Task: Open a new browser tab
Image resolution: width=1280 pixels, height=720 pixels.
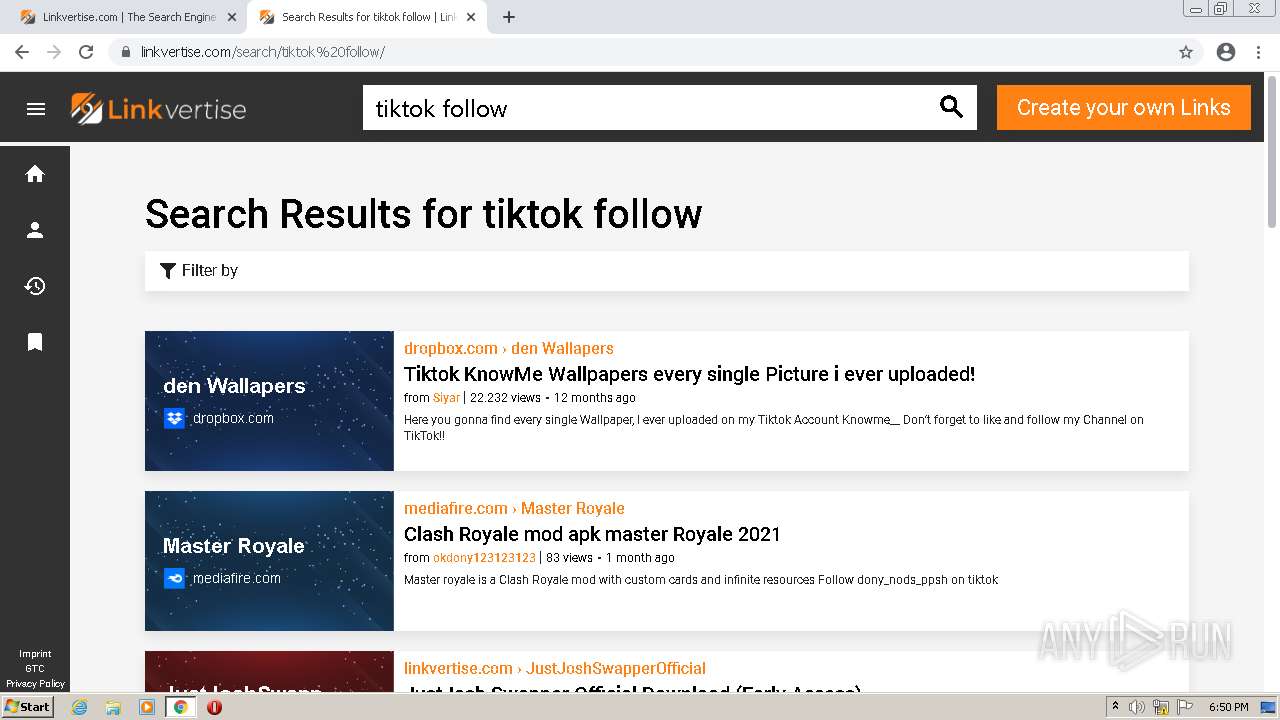Action: pos(509,17)
